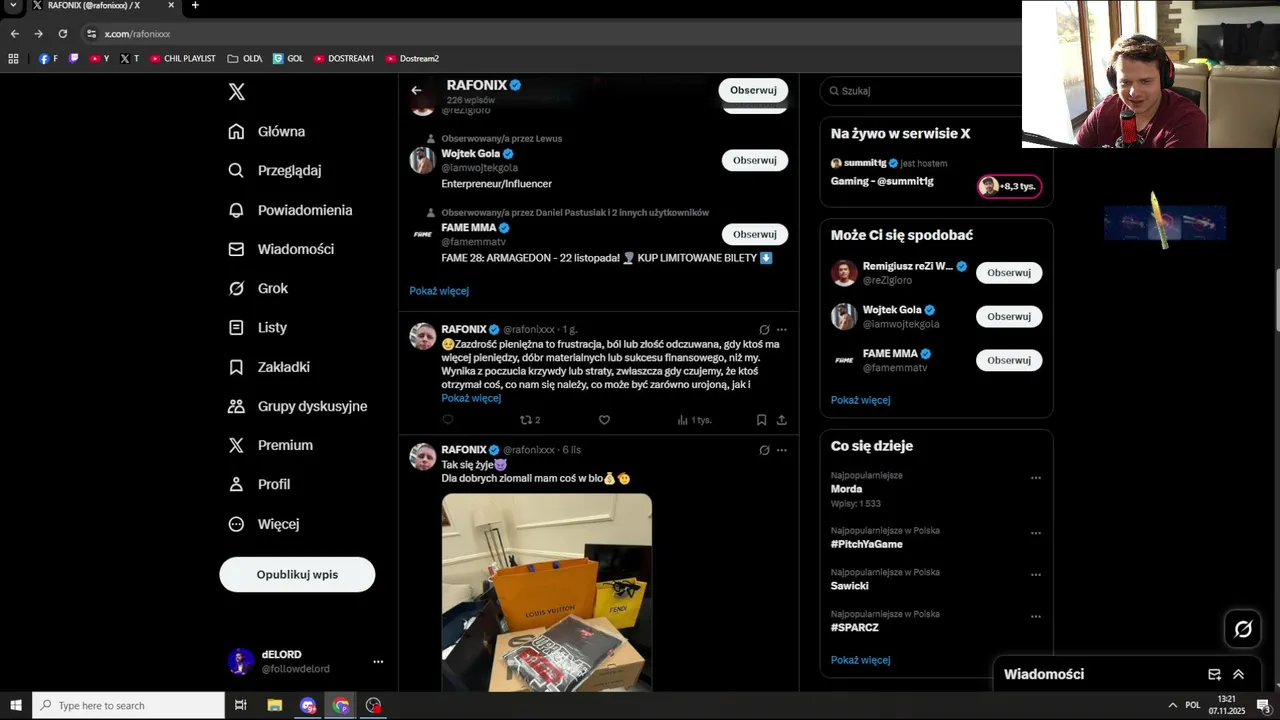Image resolution: width=1280 pixels, height=720 pixels.
Task: Follow Wojtek Gola in the feed list
Action: click(754, 160)
